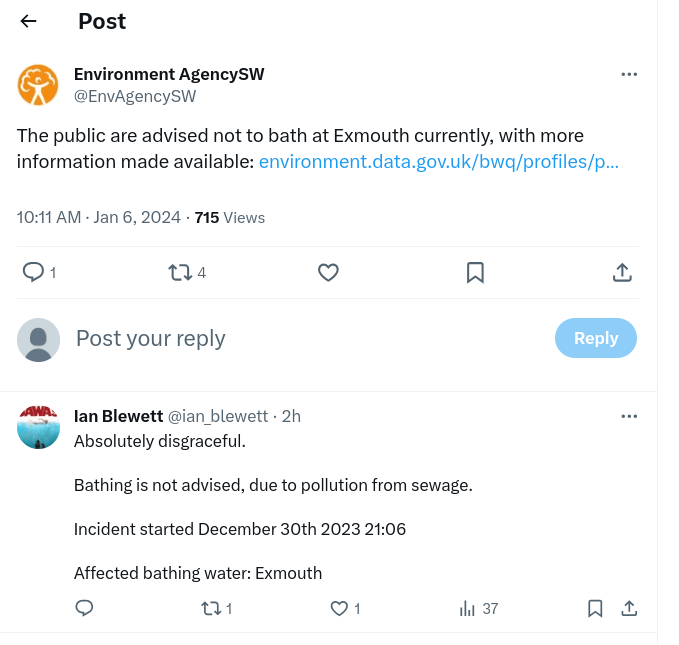This screenshot has width=679, height=645.
Task: Open more options on Ian Blewett's reply
Action: (629, 416)
